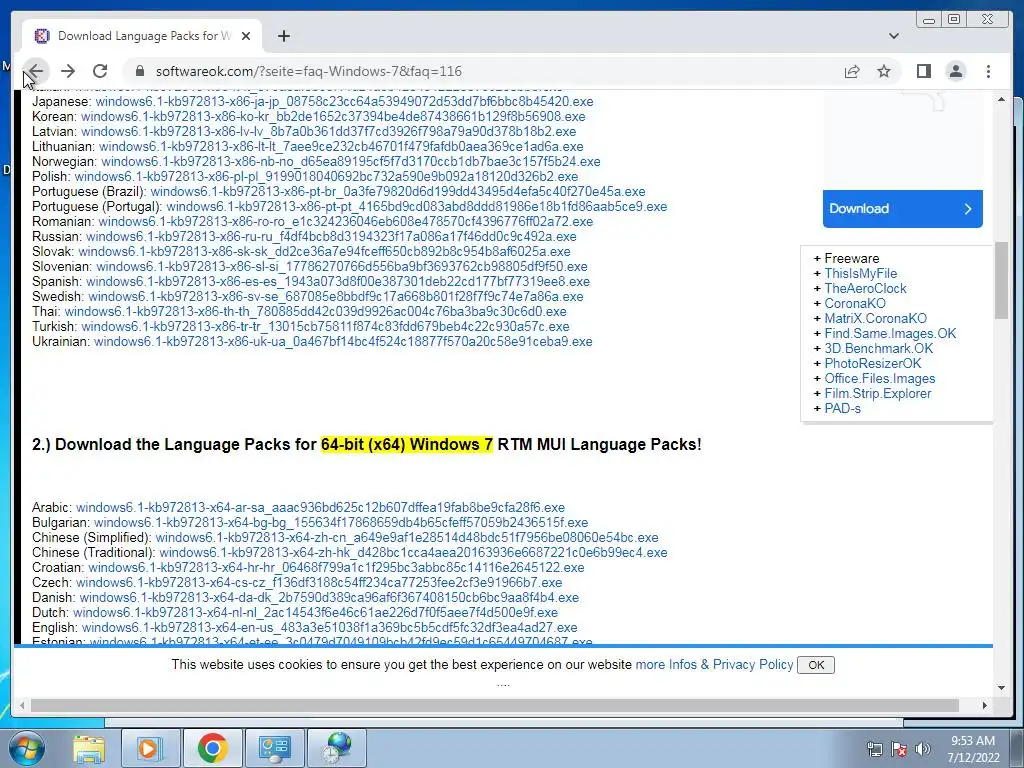Open the profile avatar icon
This screenshot has height=768, width=1024.
pyautogui.click(x=955, y=71)
